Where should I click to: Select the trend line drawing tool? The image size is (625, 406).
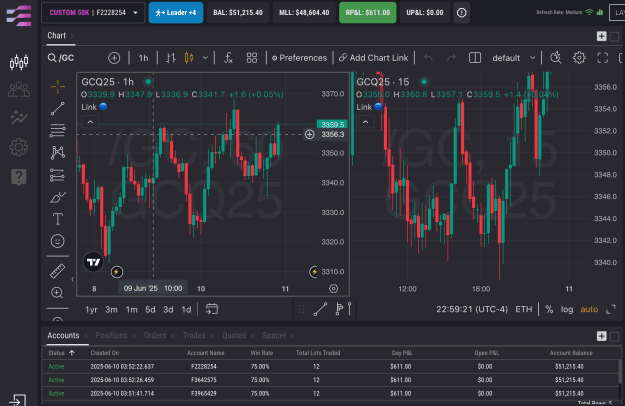(x=58, y=108)
